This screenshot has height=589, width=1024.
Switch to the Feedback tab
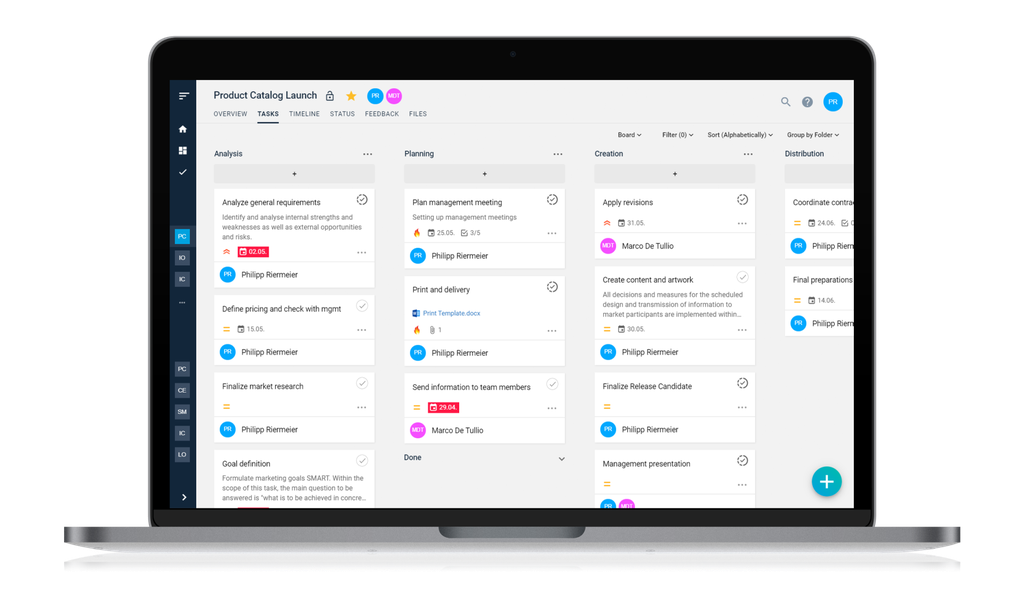pyautogui.click(x=382, y=114)
